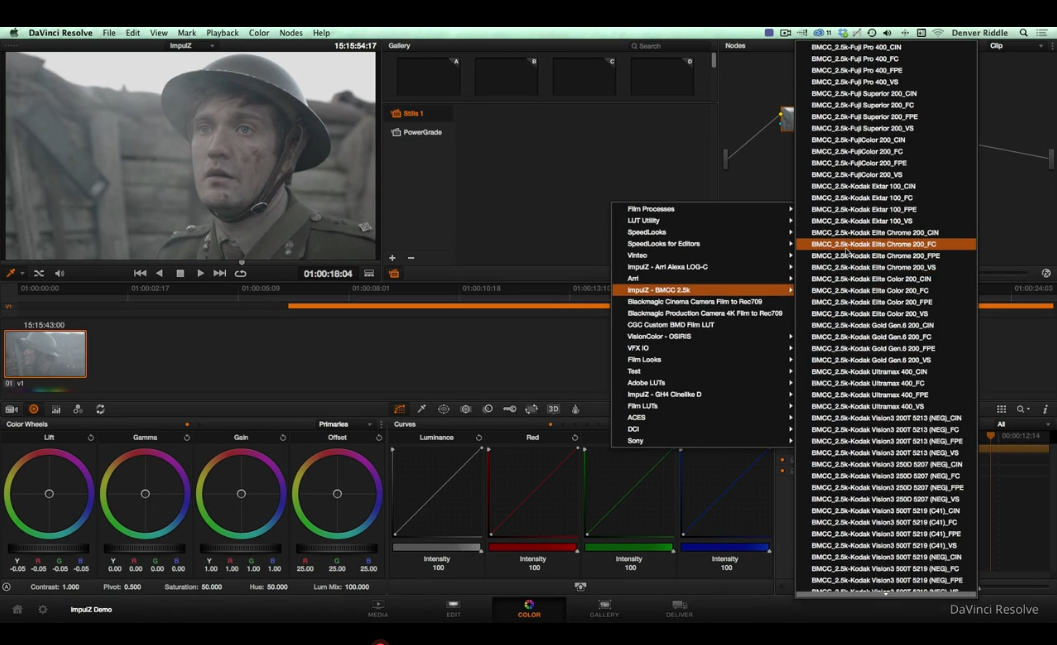Open the Nodes menu in menu bar
The image size is (1057, 645).
[x=291, y=32]
